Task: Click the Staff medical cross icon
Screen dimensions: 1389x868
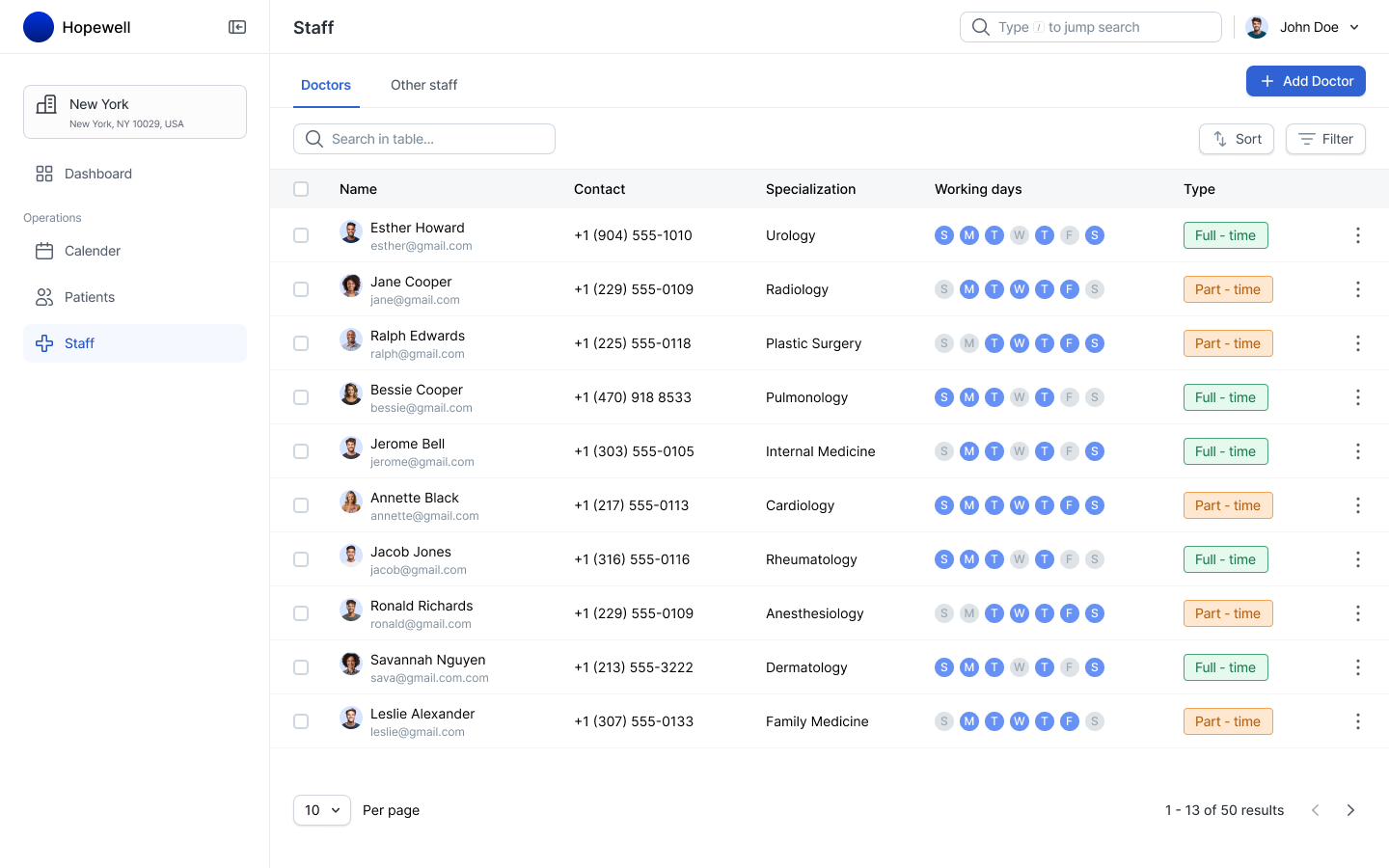Action: [x=44, y=343]
